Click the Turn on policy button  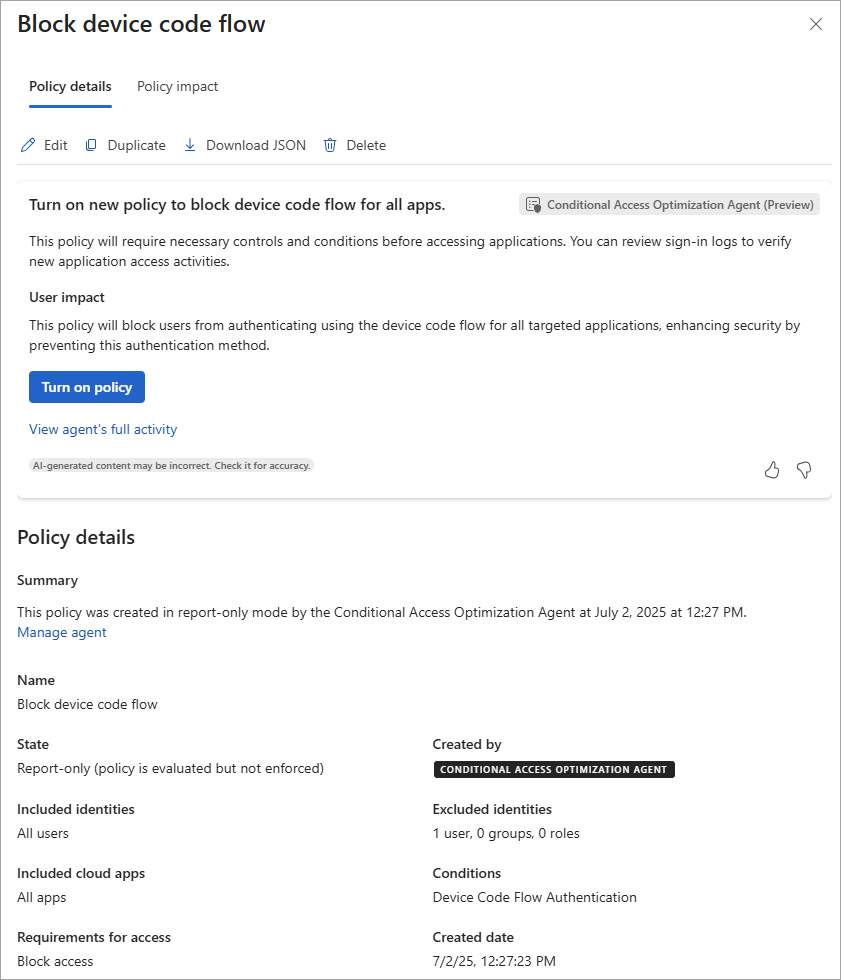[x=87, y=388]
